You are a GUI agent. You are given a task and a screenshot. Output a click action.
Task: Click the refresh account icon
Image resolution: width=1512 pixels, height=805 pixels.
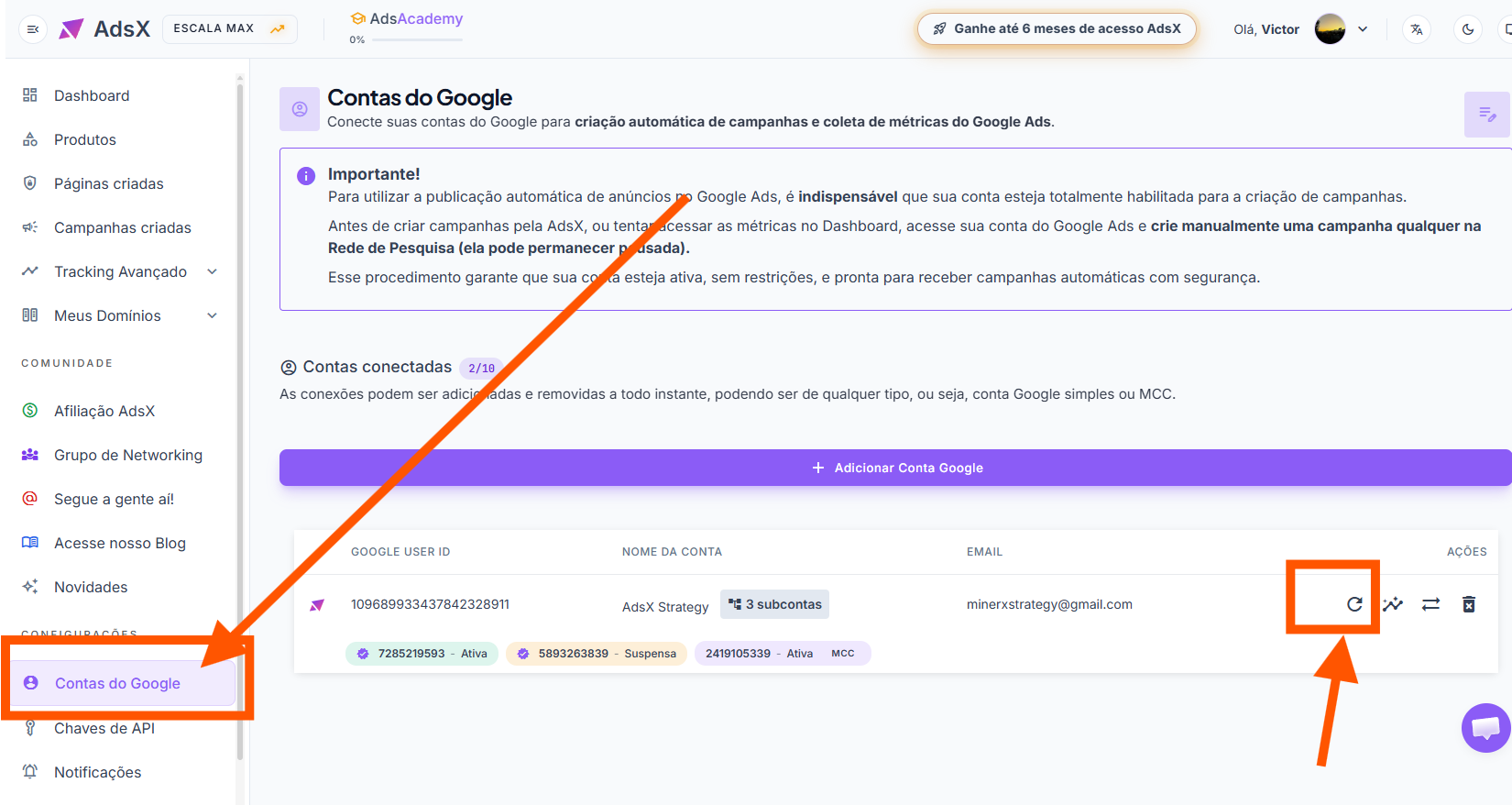(1354, 604)
